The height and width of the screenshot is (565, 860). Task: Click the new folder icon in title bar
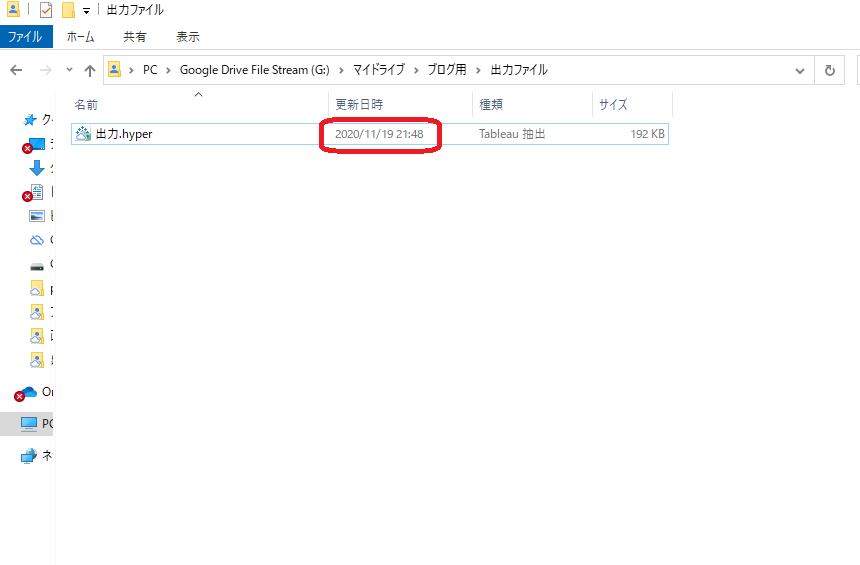tap(68, 10)
